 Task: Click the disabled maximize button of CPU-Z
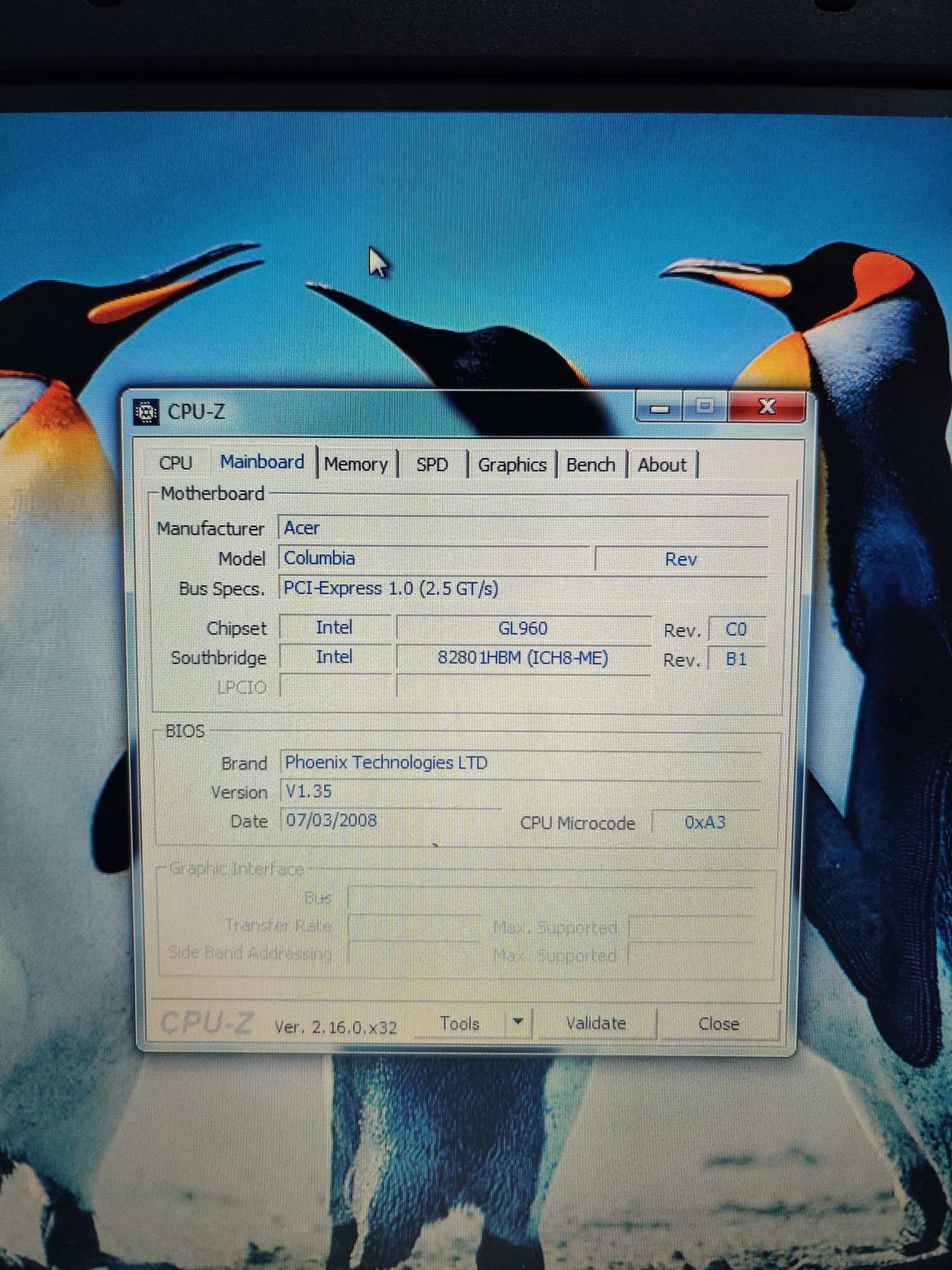705,406
